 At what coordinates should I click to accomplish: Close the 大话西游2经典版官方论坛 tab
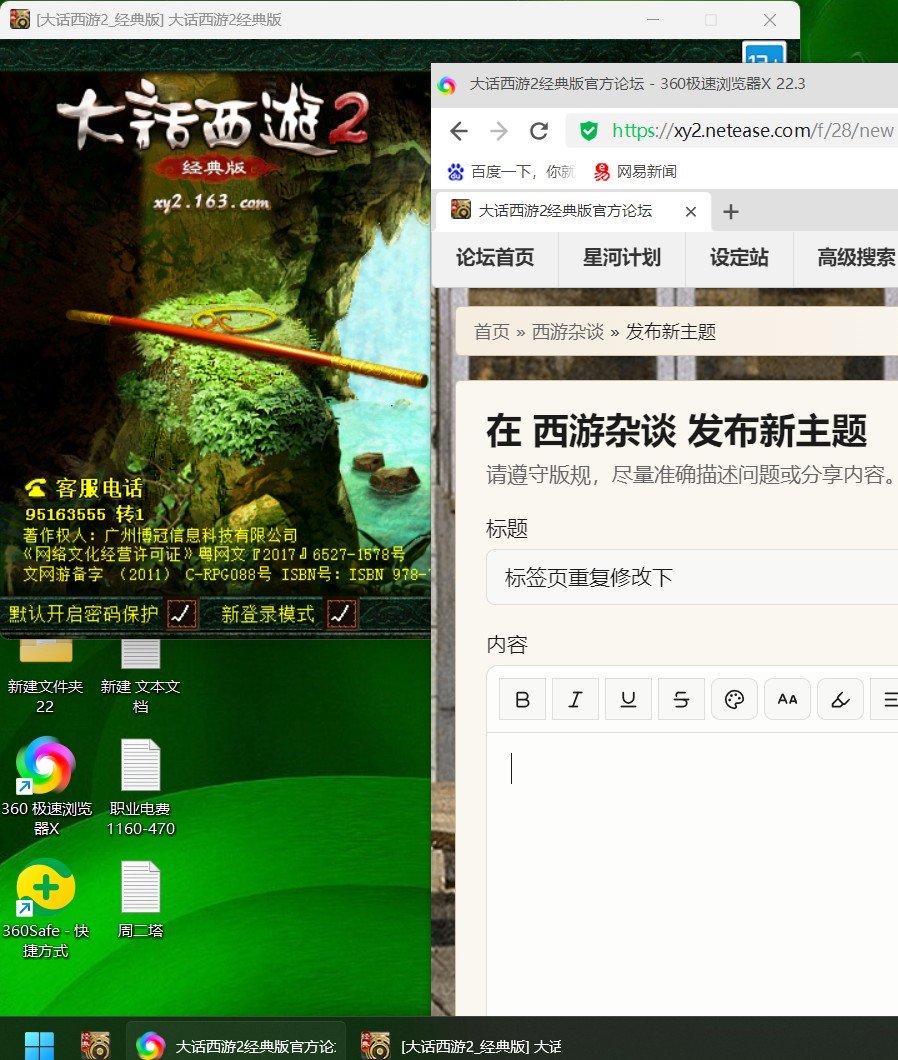pos(690,212)
